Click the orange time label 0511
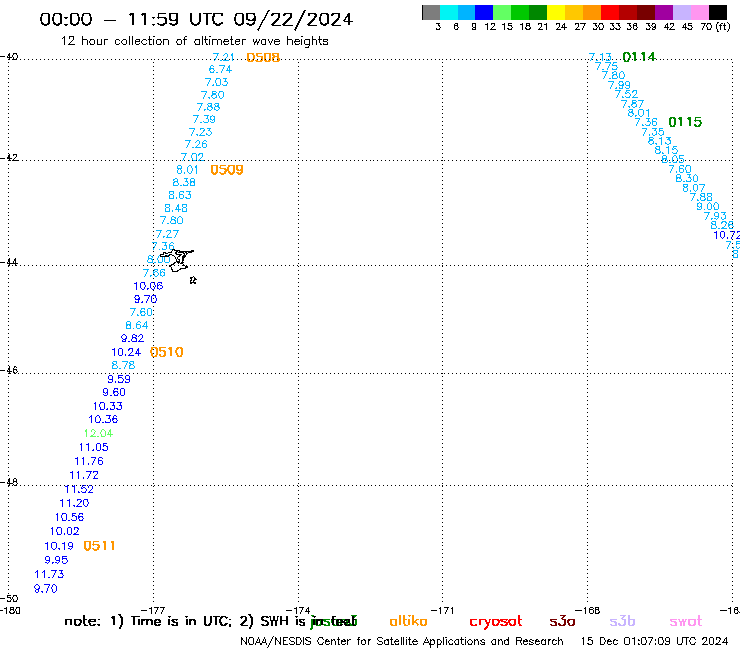 point(99,546)
